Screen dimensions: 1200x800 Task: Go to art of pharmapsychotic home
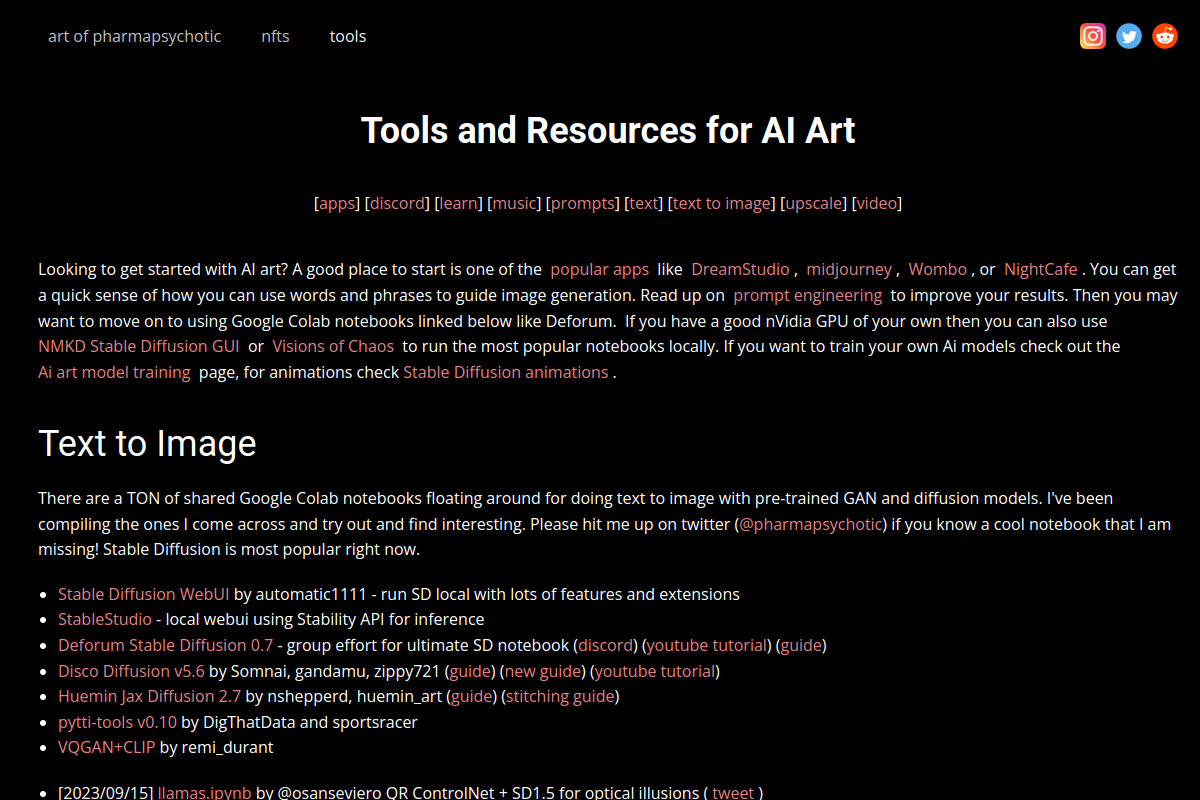[135, 36]
